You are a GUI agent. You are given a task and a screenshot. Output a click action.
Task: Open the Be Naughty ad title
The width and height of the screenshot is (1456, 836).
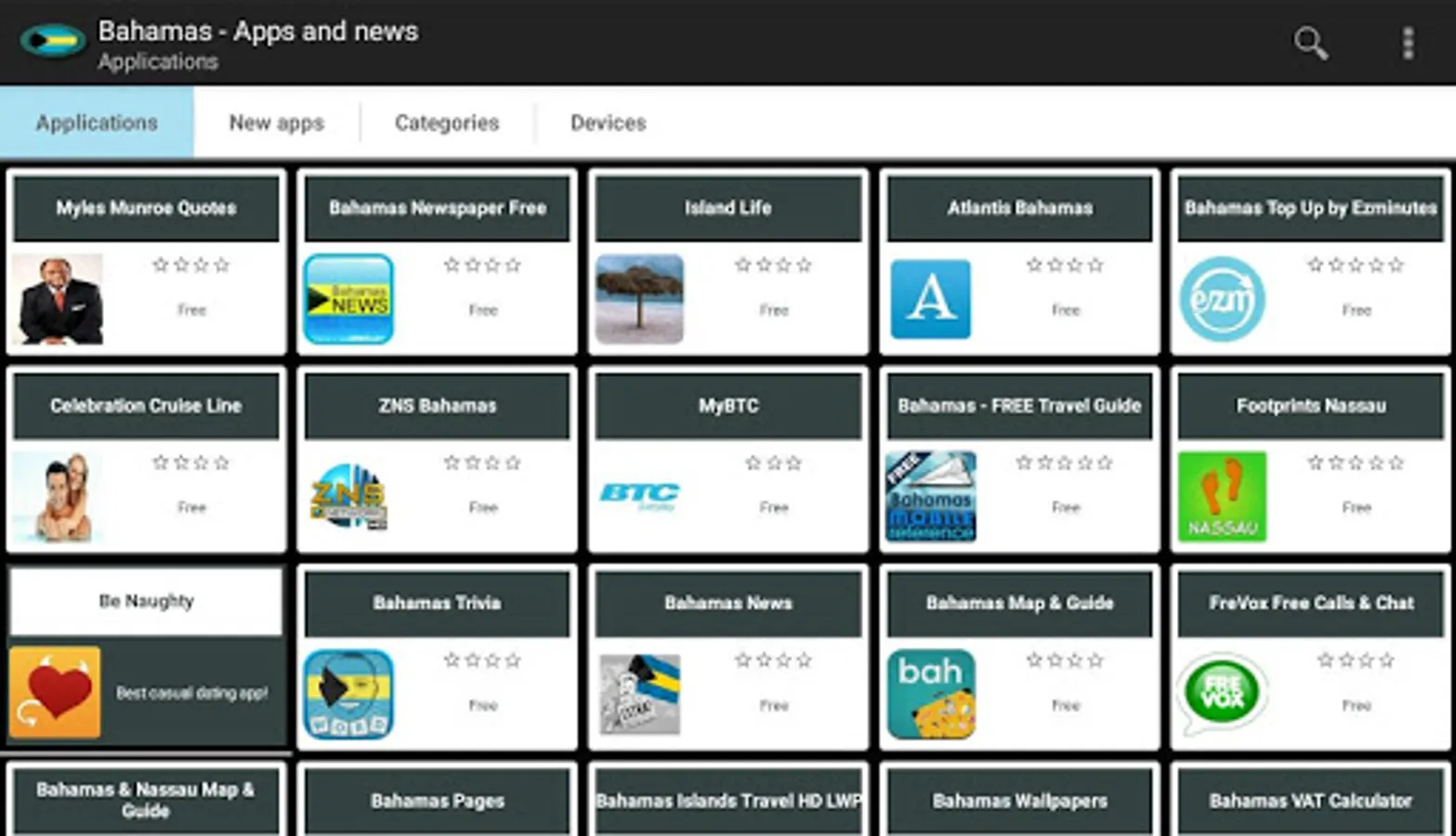click(x=146, y=602)
